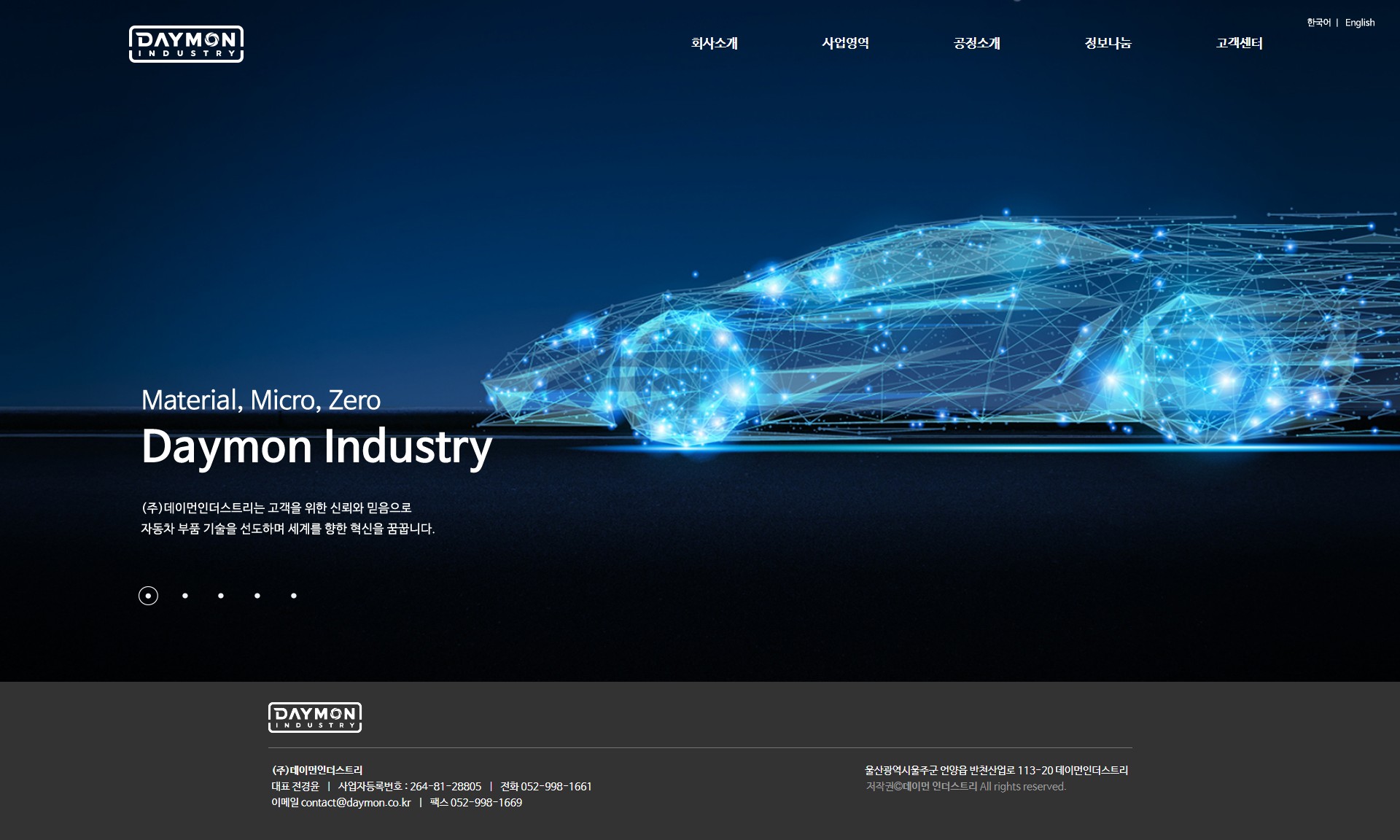Open the 고객센터 menu
This screenshot has width=1400, height=840.
click(1239, 43)
